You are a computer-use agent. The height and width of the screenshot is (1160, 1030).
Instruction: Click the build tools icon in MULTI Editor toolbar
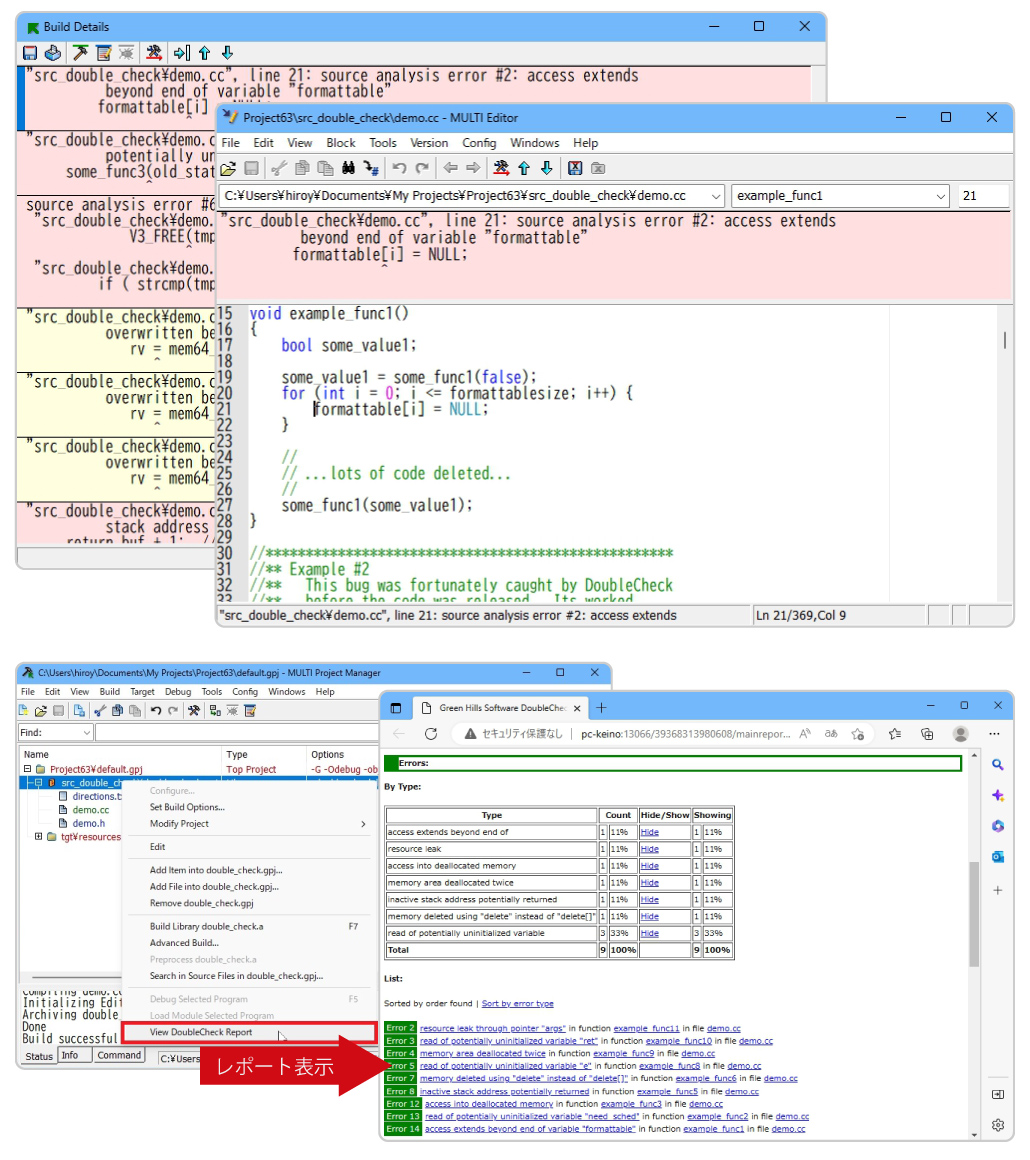pos(501,169)
